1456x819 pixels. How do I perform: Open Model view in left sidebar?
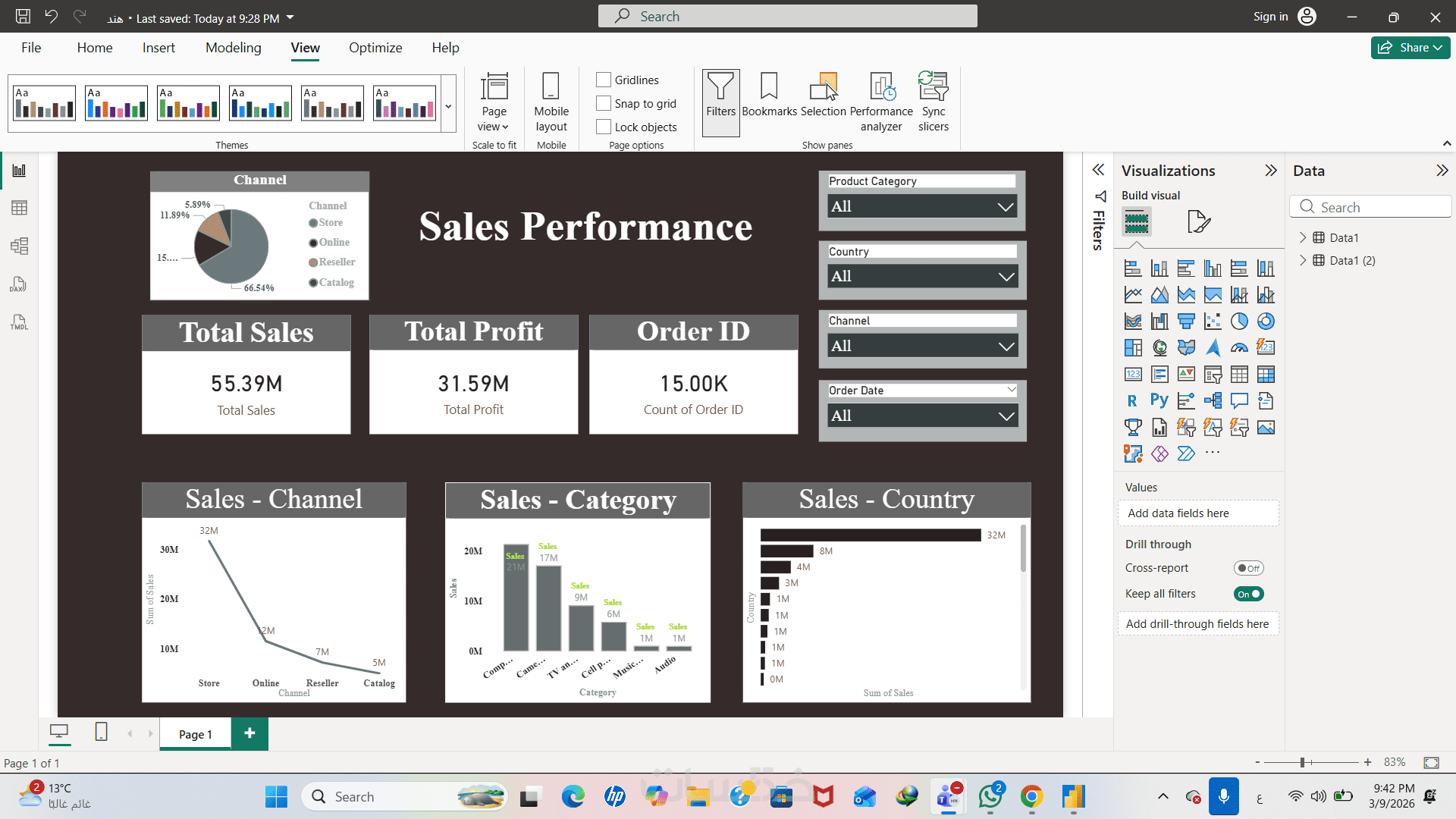[x=20, y=246]
